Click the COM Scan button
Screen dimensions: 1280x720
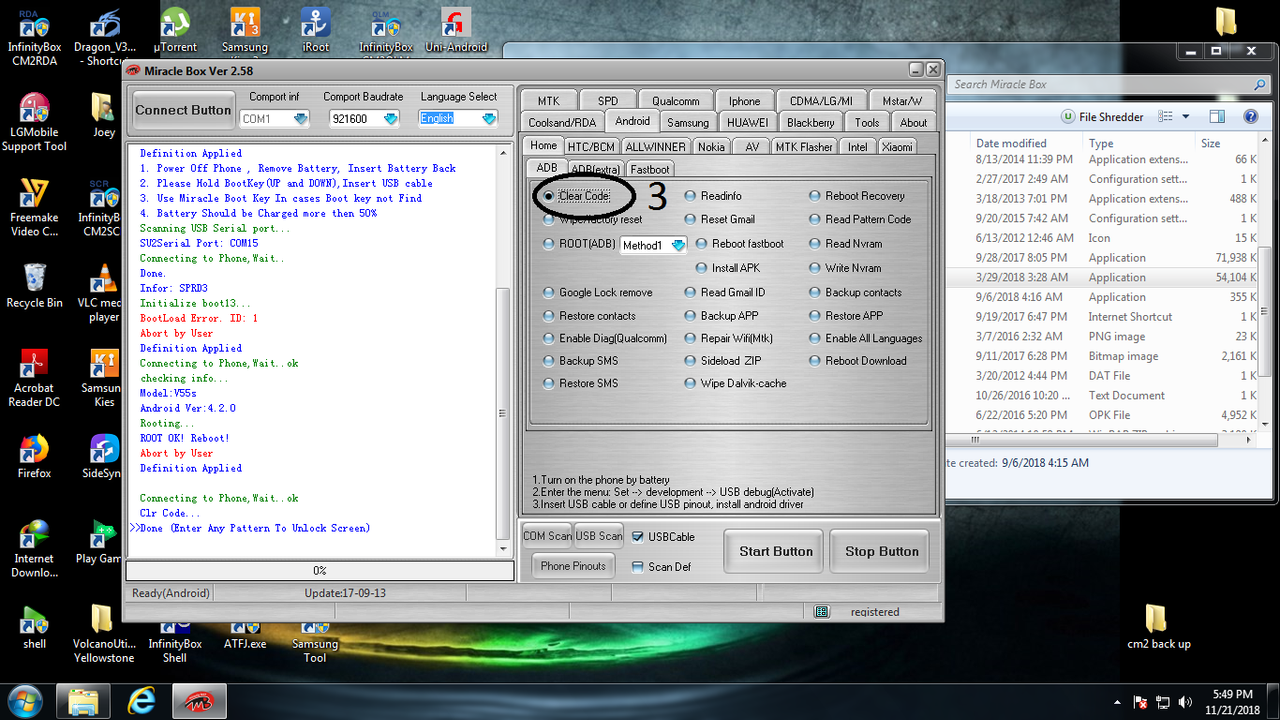coord(547,536)
